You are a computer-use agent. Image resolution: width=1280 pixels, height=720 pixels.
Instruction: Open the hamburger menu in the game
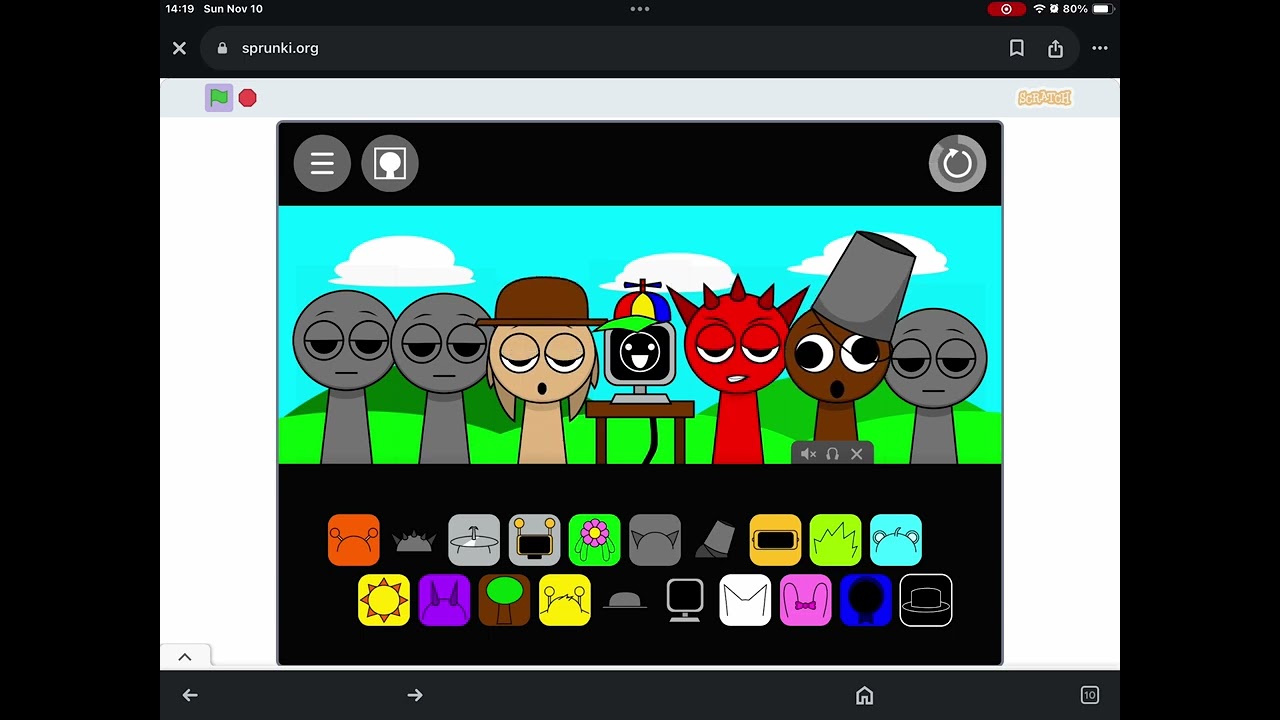tap(322, 163)
